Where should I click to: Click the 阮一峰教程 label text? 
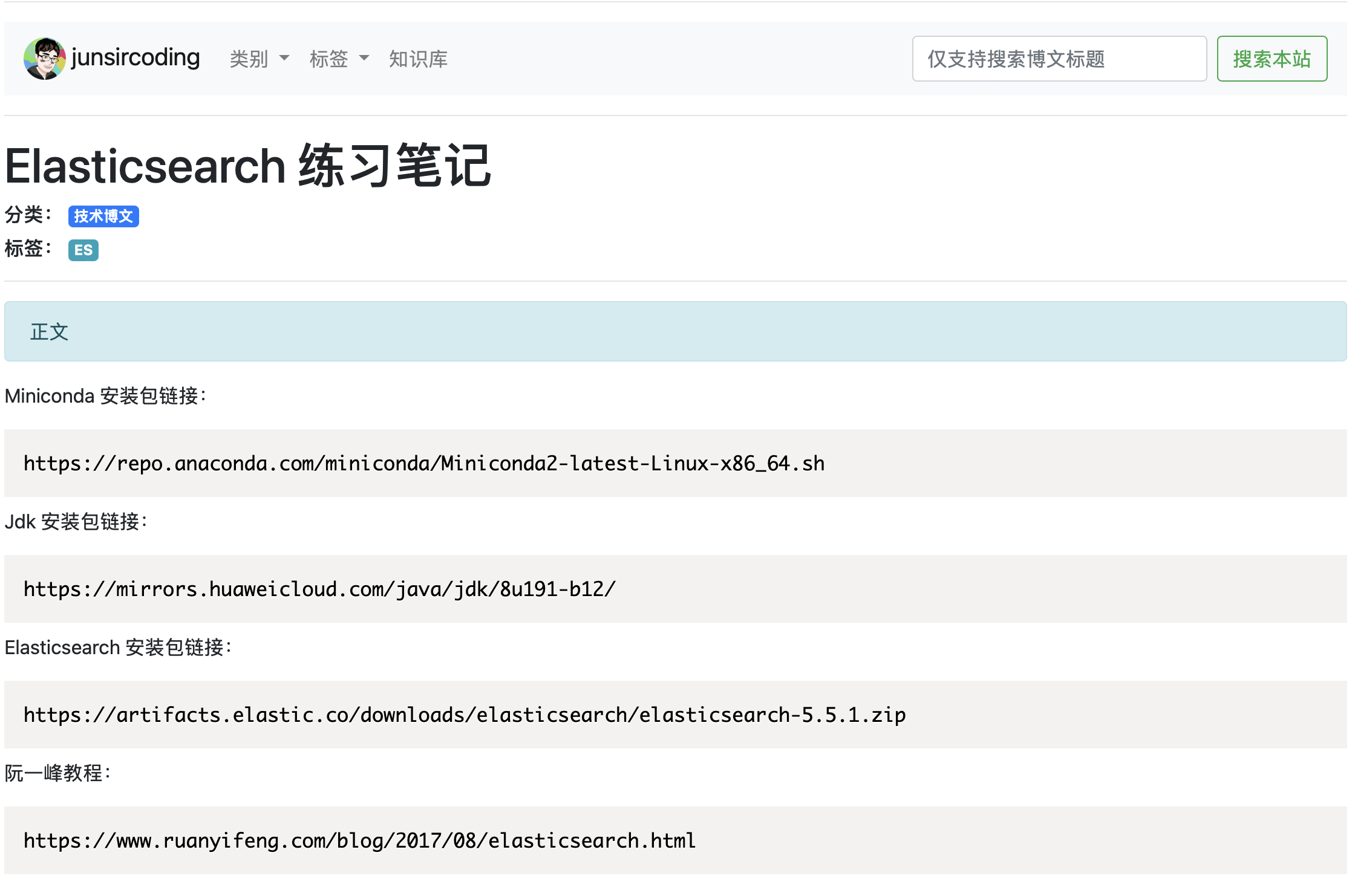pos(58,773)
